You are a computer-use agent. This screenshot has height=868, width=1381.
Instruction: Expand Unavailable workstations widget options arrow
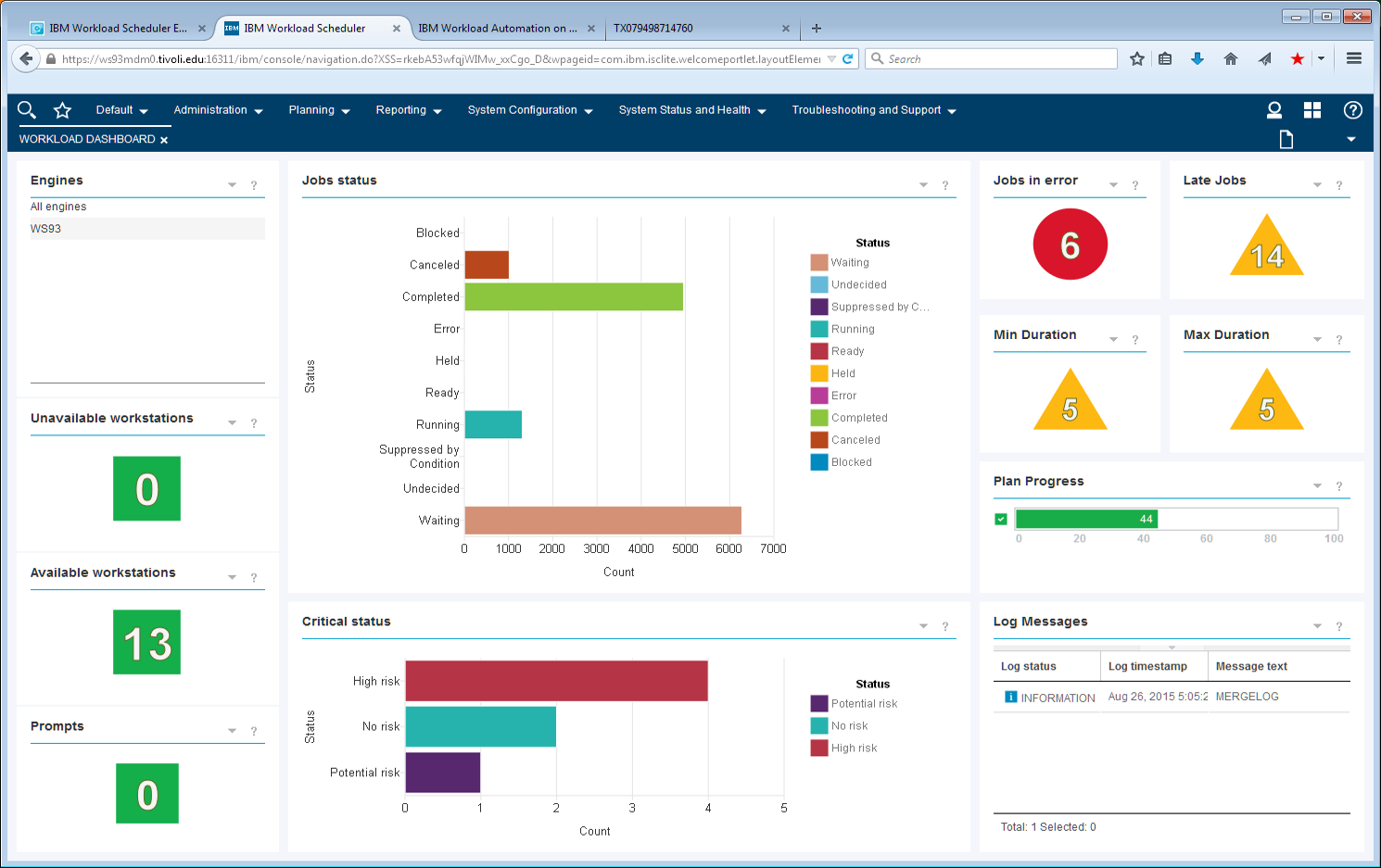pyautogui.click(x=232, y=423)
